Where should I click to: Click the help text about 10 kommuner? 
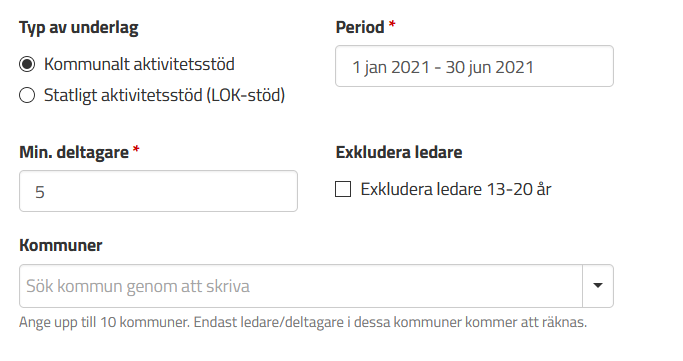click(303, 322)
